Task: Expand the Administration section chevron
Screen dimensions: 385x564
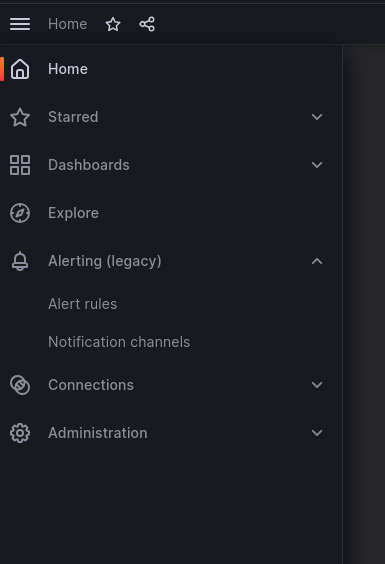Action: (x=317, y=433)
